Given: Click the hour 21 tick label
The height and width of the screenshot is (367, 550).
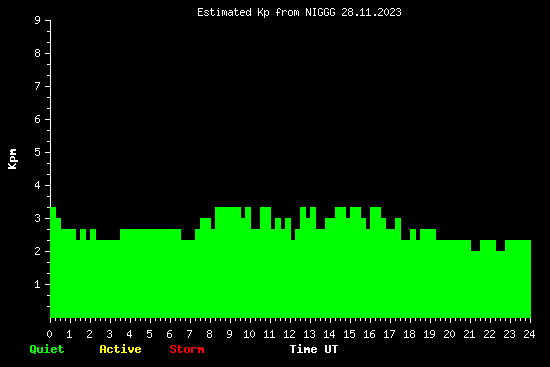Looking at the screenshot, I should tap(469, 334).
